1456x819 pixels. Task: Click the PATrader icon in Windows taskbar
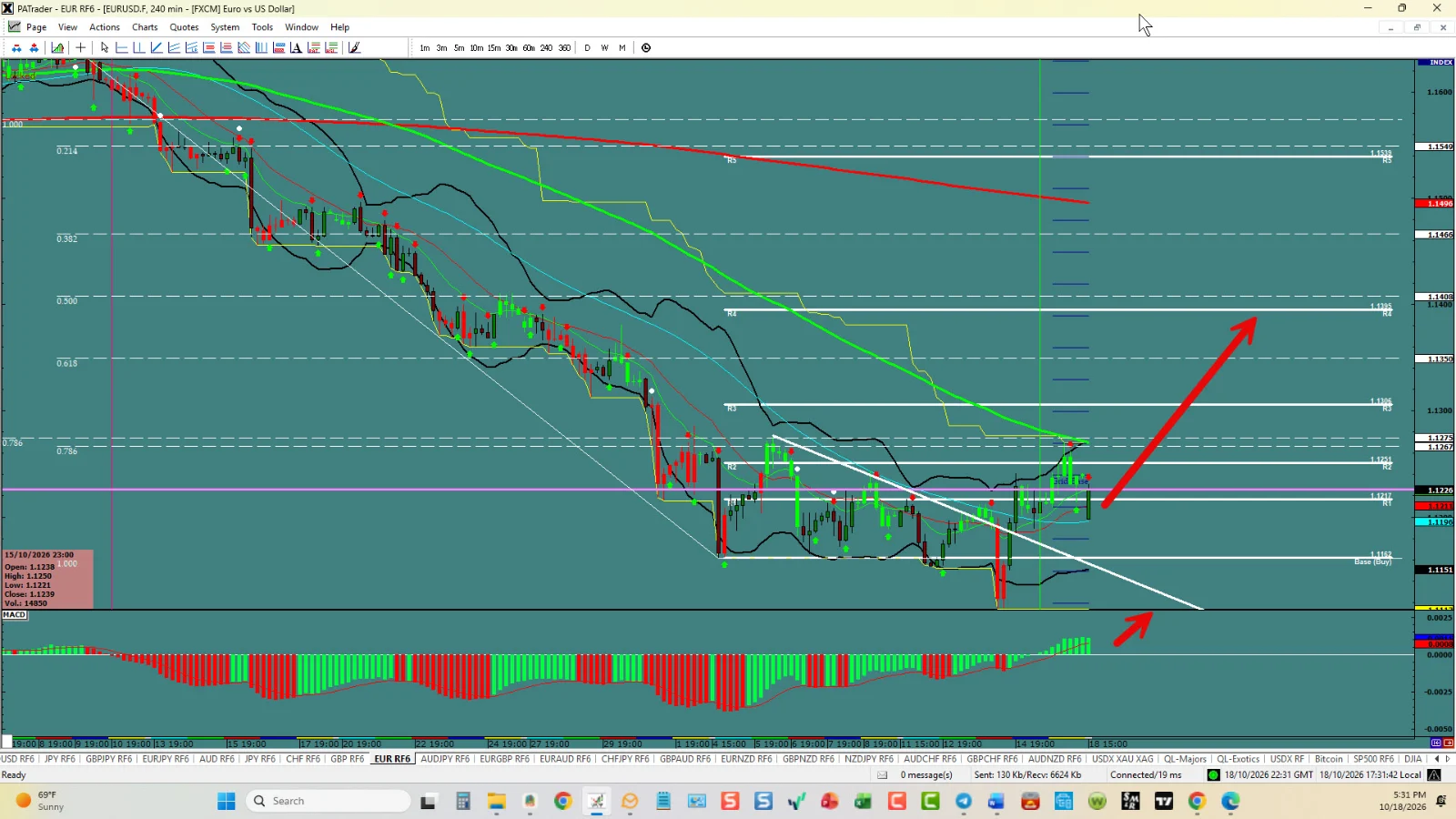[596, 801]
